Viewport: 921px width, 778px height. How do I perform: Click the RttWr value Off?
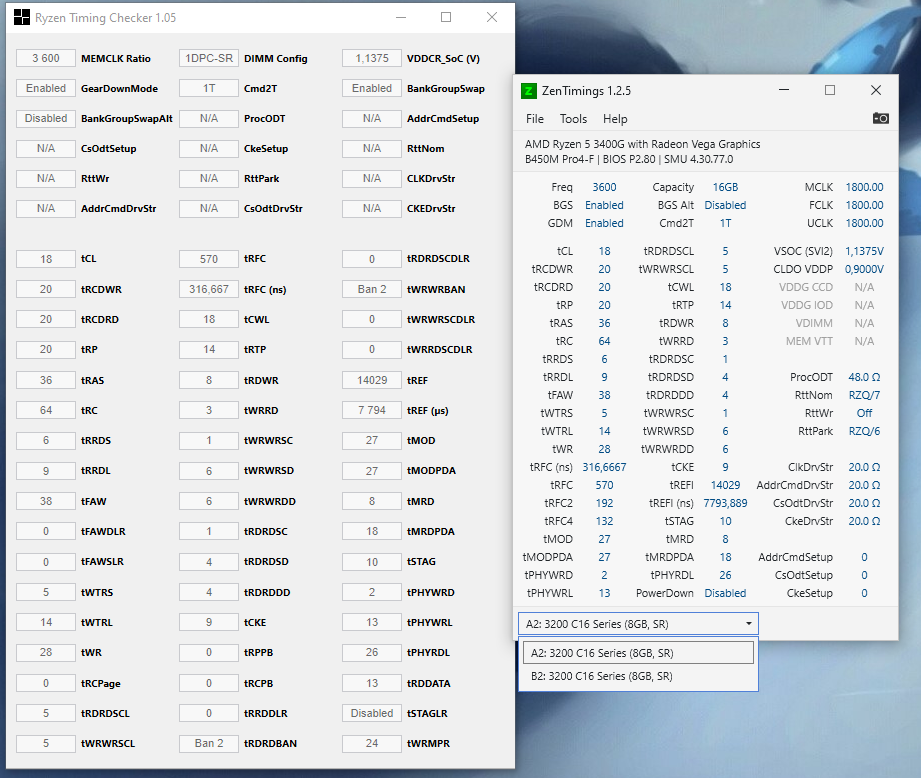click(864, 413)
